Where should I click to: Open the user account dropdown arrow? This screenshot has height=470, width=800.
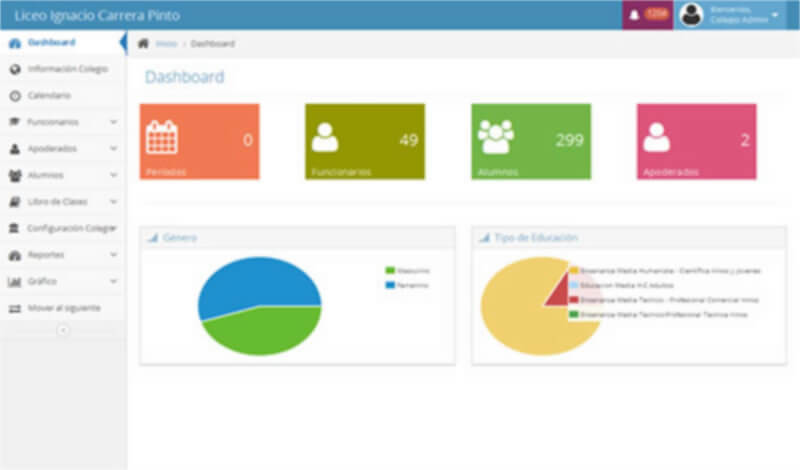click(775, 15)
